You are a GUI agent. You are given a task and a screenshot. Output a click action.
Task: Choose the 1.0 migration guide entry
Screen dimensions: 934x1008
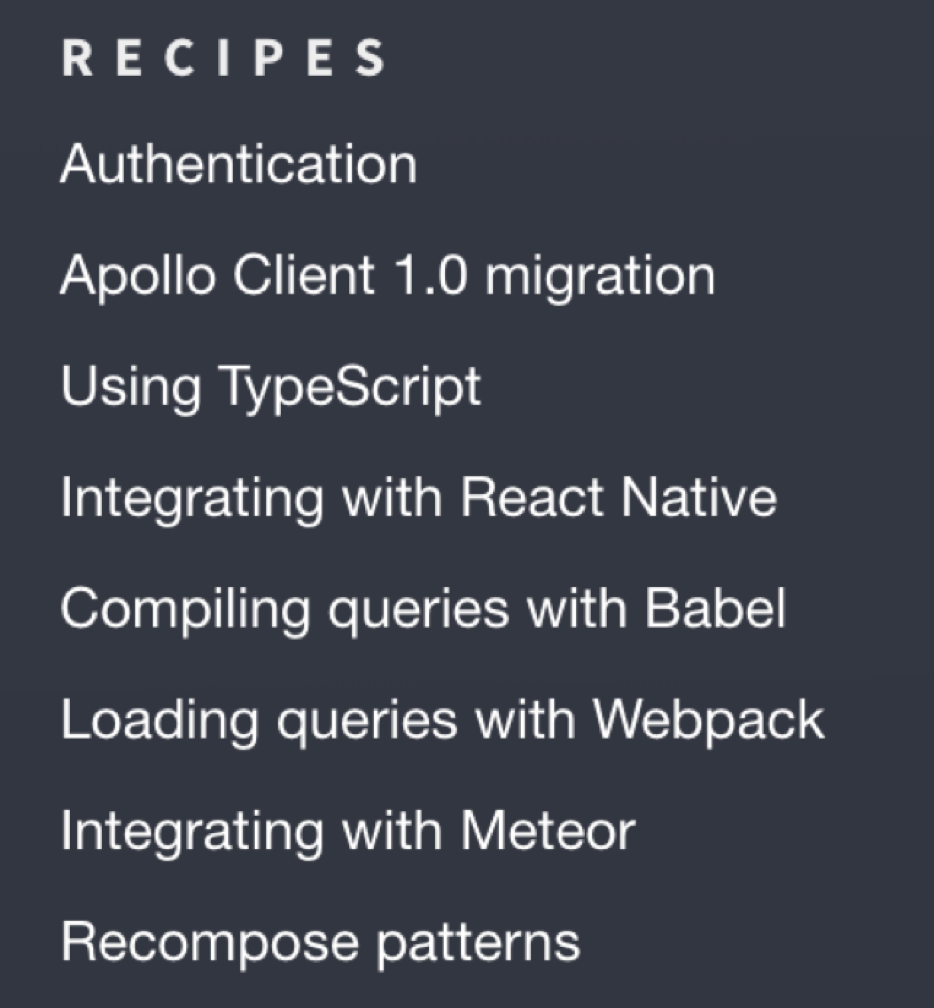[387, 275]
